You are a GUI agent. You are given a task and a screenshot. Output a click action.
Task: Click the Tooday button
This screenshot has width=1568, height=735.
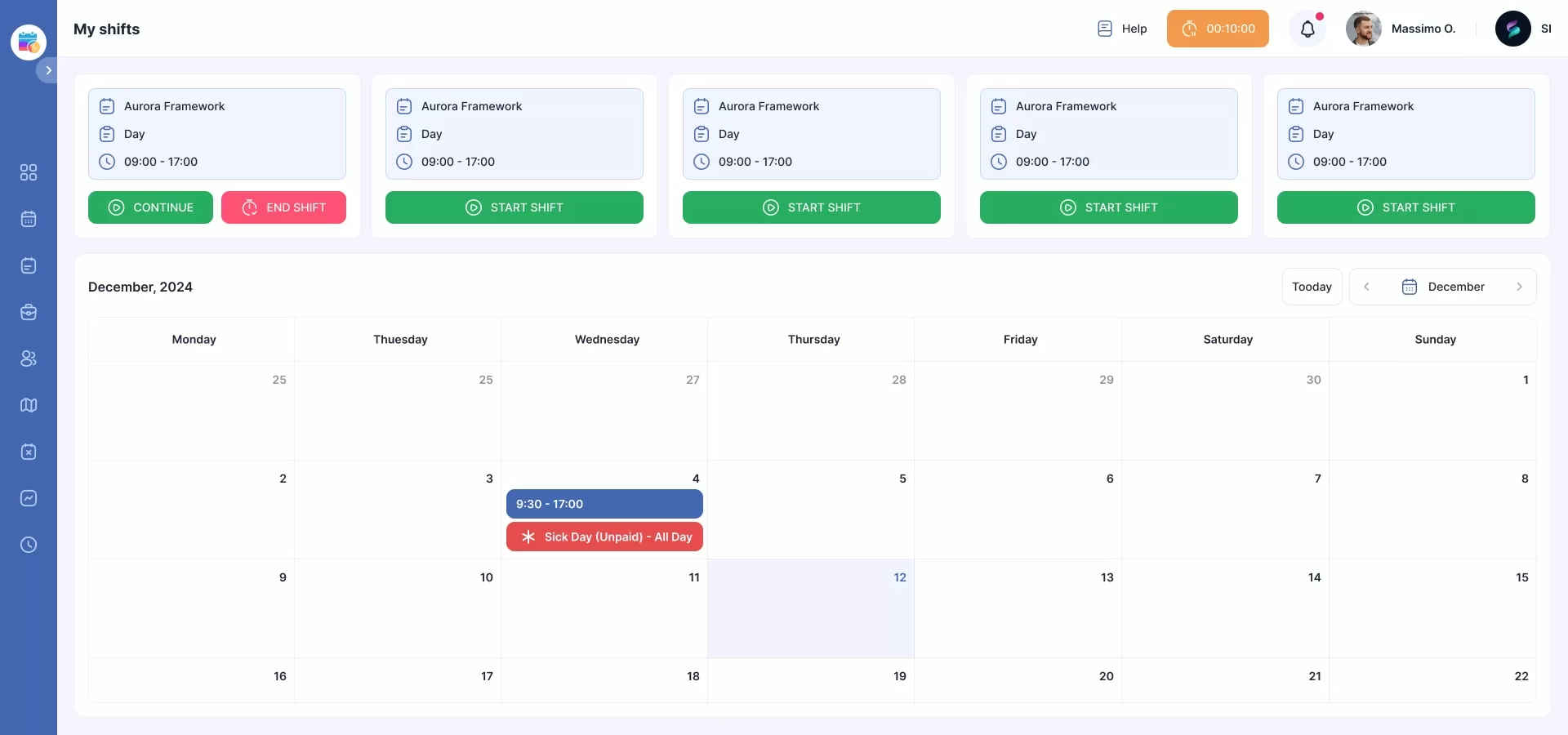(x=1312, y=287)
